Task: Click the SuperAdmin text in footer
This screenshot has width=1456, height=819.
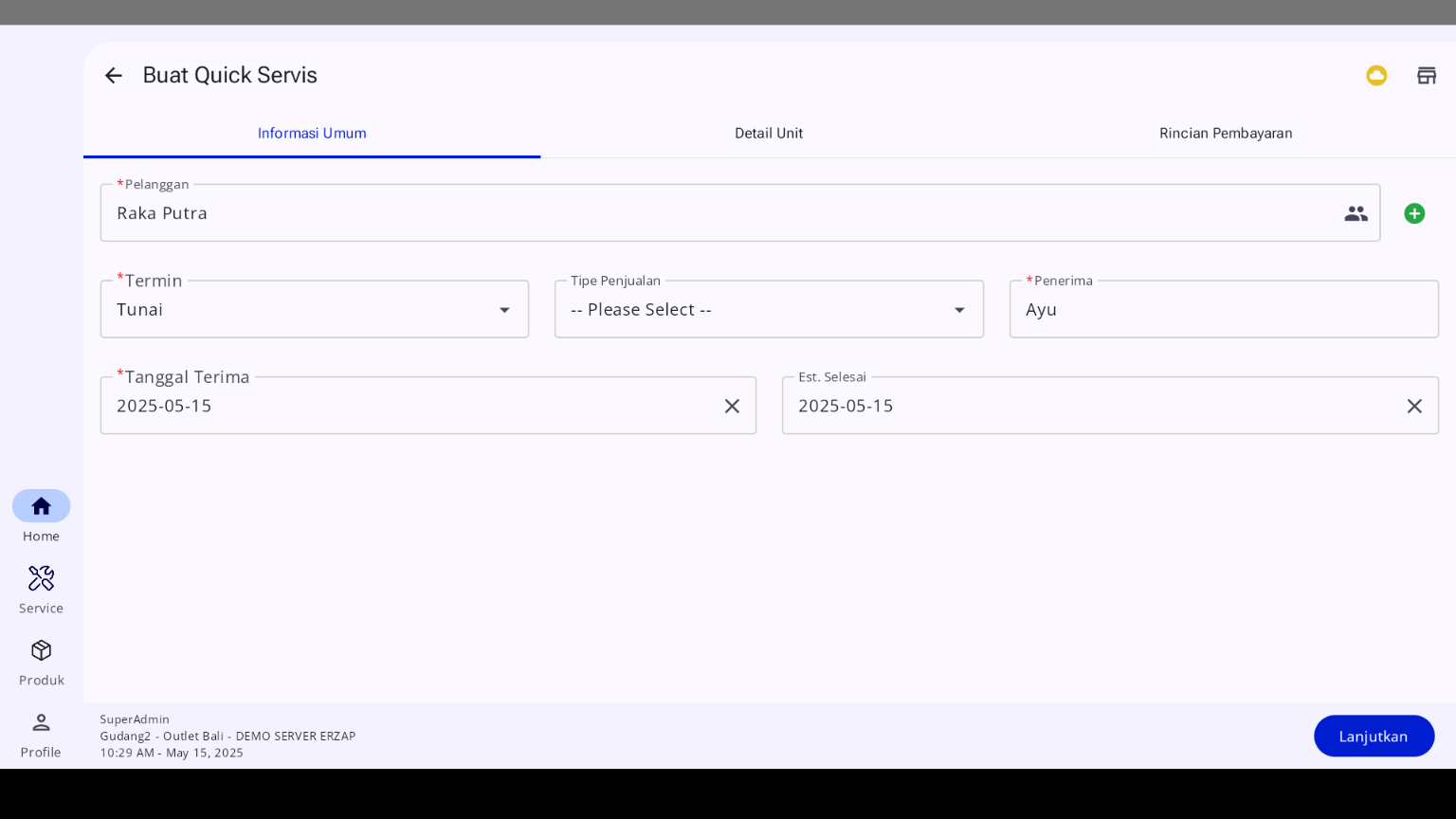Action: 135,719
